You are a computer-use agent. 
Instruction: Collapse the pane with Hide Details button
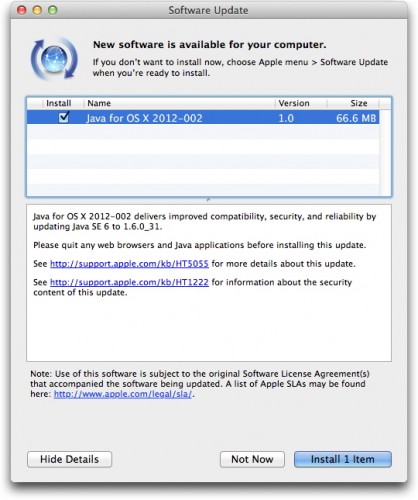69,459
